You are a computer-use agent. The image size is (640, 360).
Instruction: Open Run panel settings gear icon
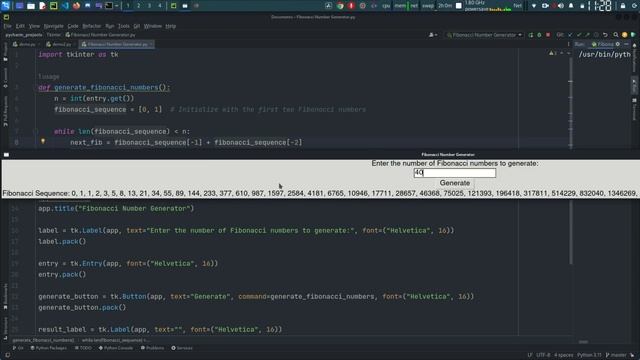[x=618, y=44]
